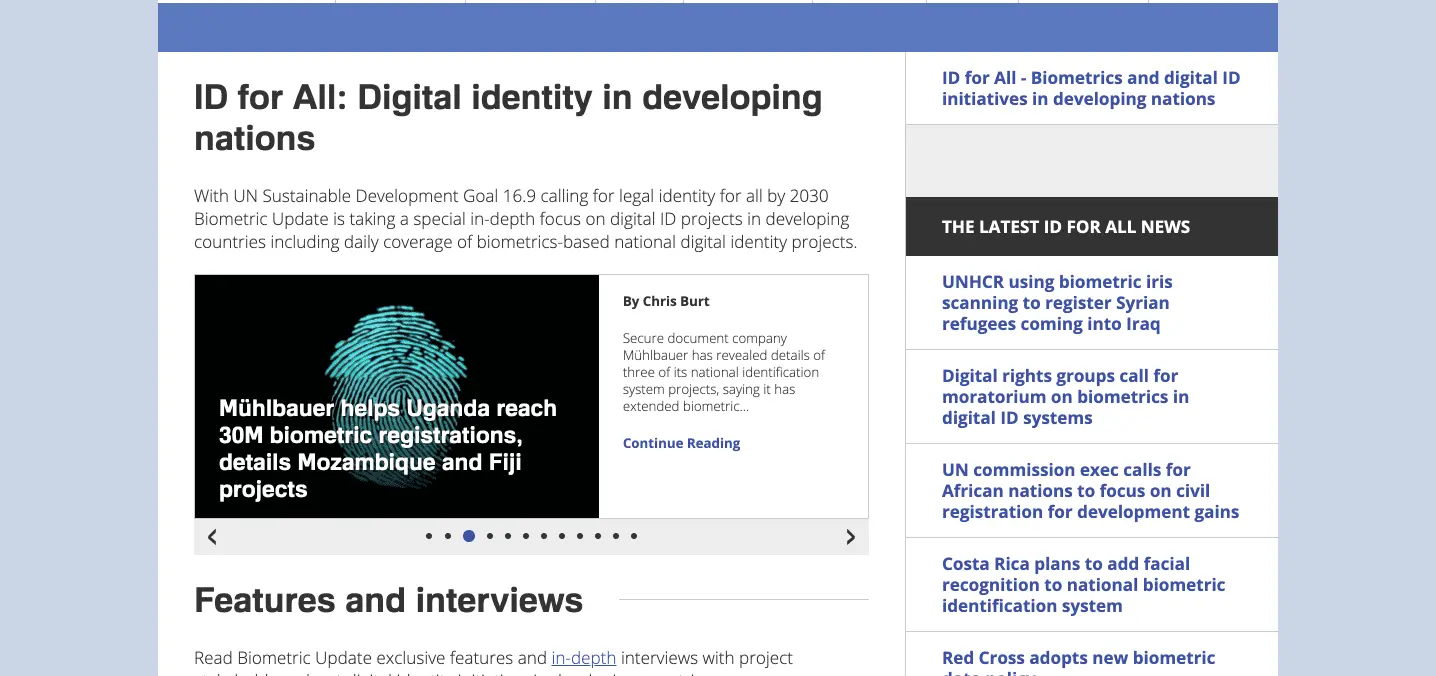1436x676 pixels.
Task: View the Costa Rica facial recognition article
Action: coord(1082,585)
